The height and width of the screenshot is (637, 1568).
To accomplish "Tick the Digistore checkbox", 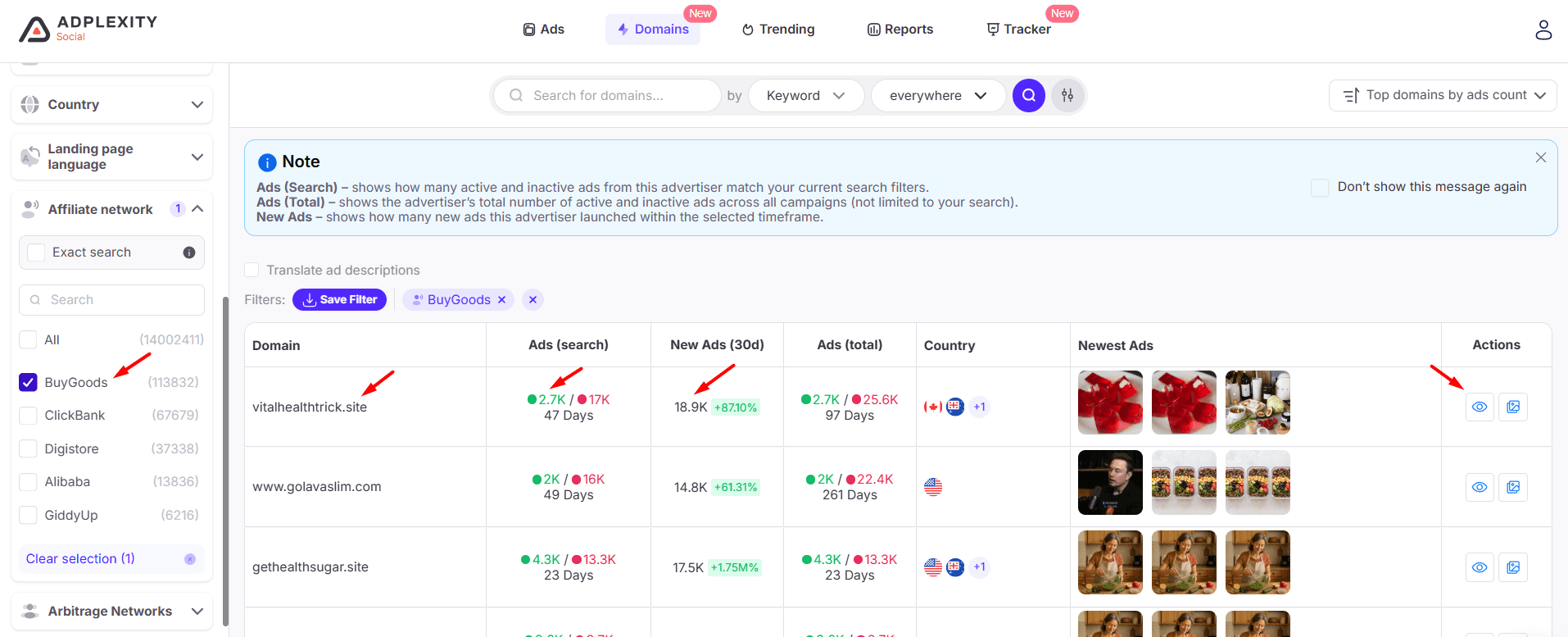I will pos(28,448).
